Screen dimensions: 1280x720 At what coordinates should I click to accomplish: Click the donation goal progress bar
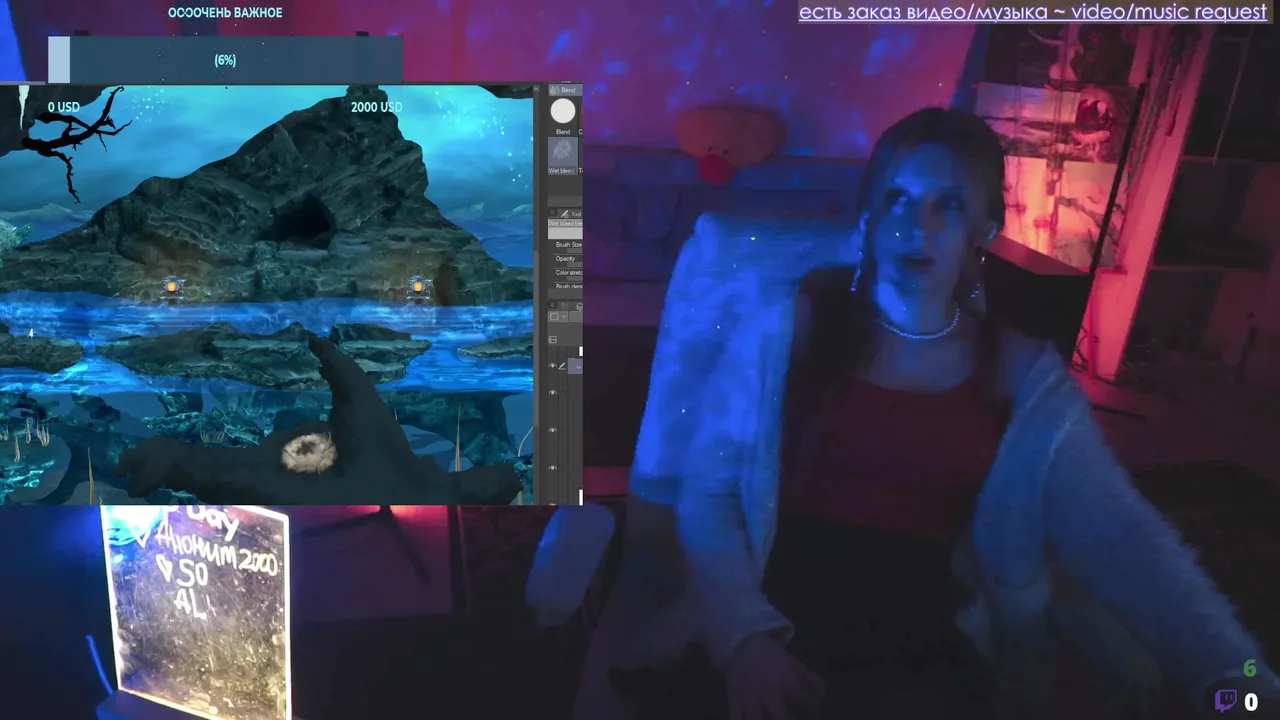tap(225, 60)
